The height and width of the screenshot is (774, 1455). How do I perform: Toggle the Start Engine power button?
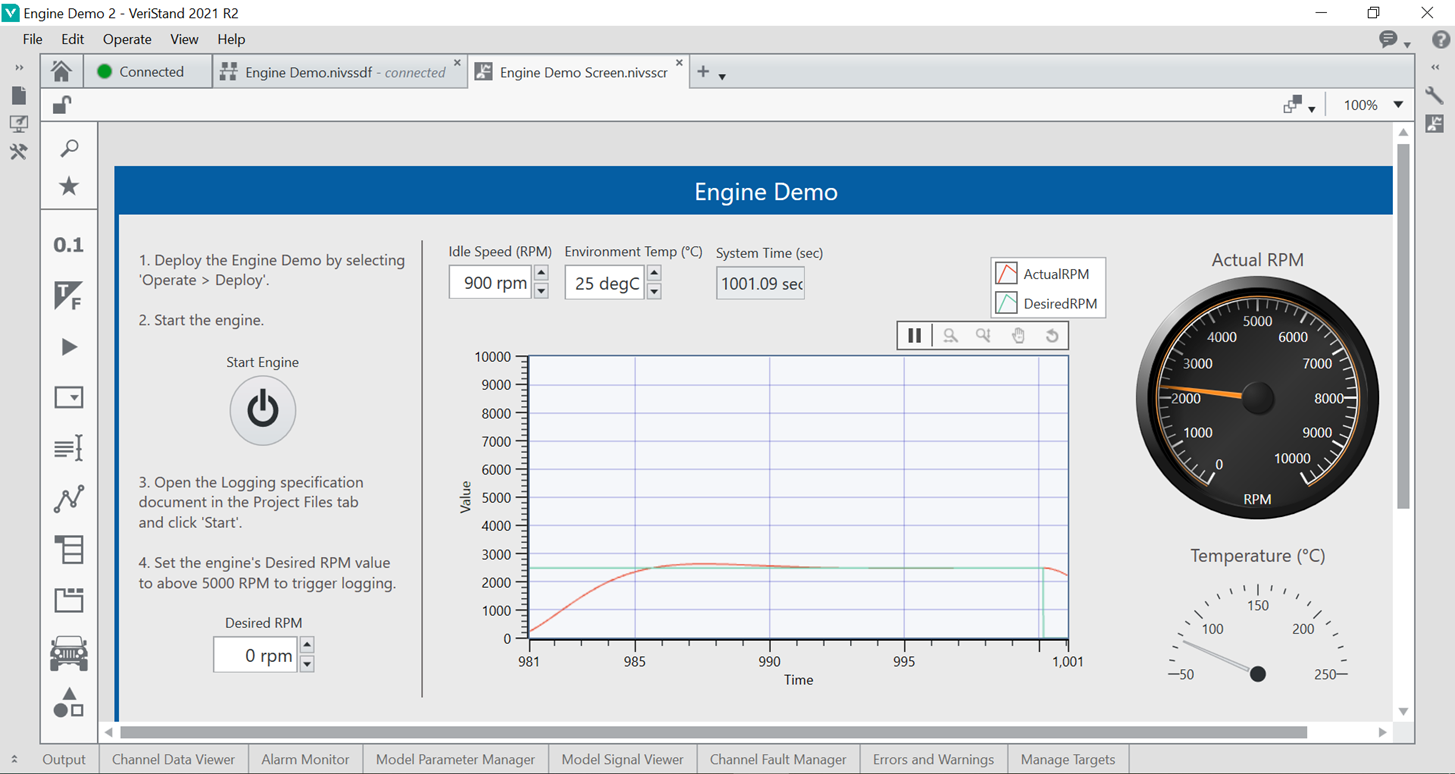(263, 410)
